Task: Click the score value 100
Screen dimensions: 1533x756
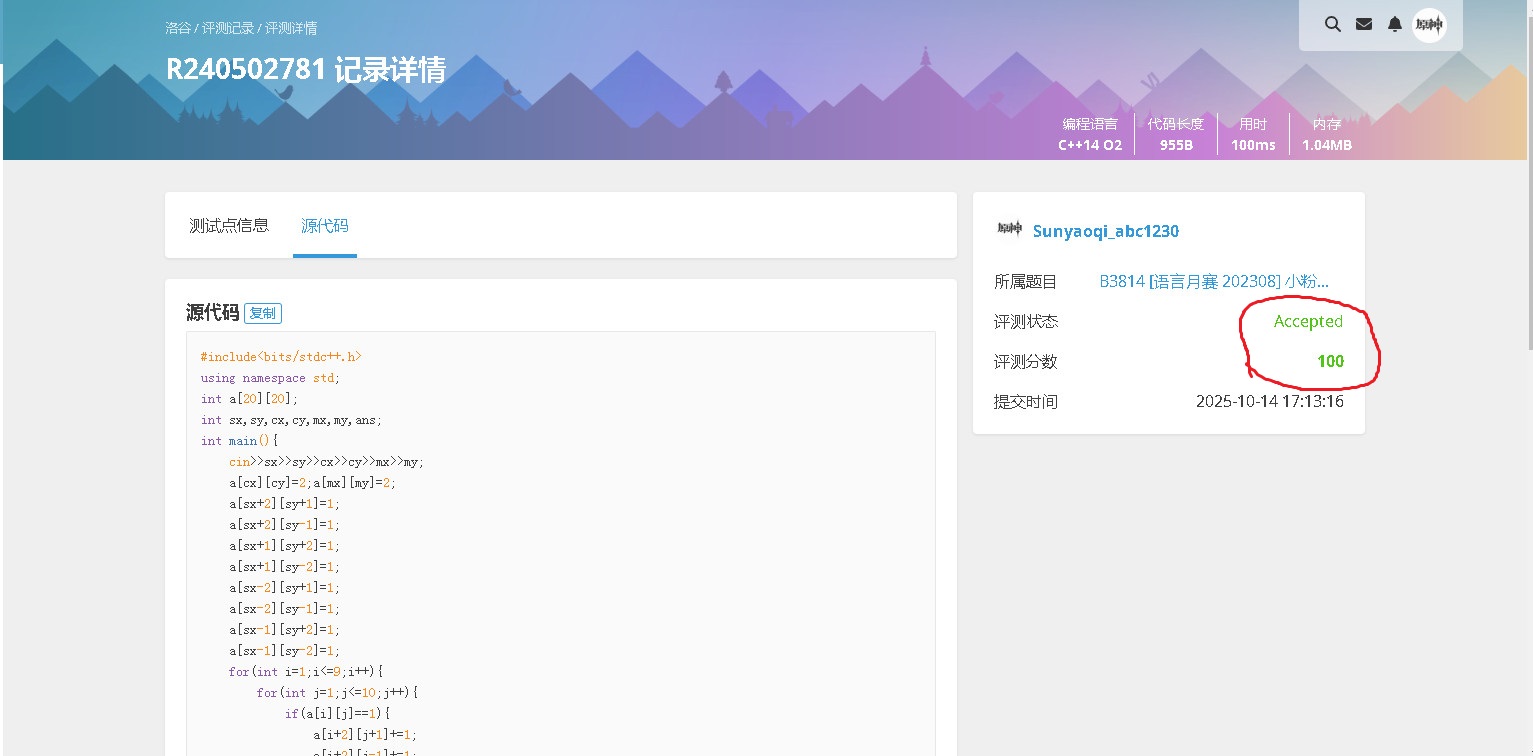Action: tap(1330, 361)
